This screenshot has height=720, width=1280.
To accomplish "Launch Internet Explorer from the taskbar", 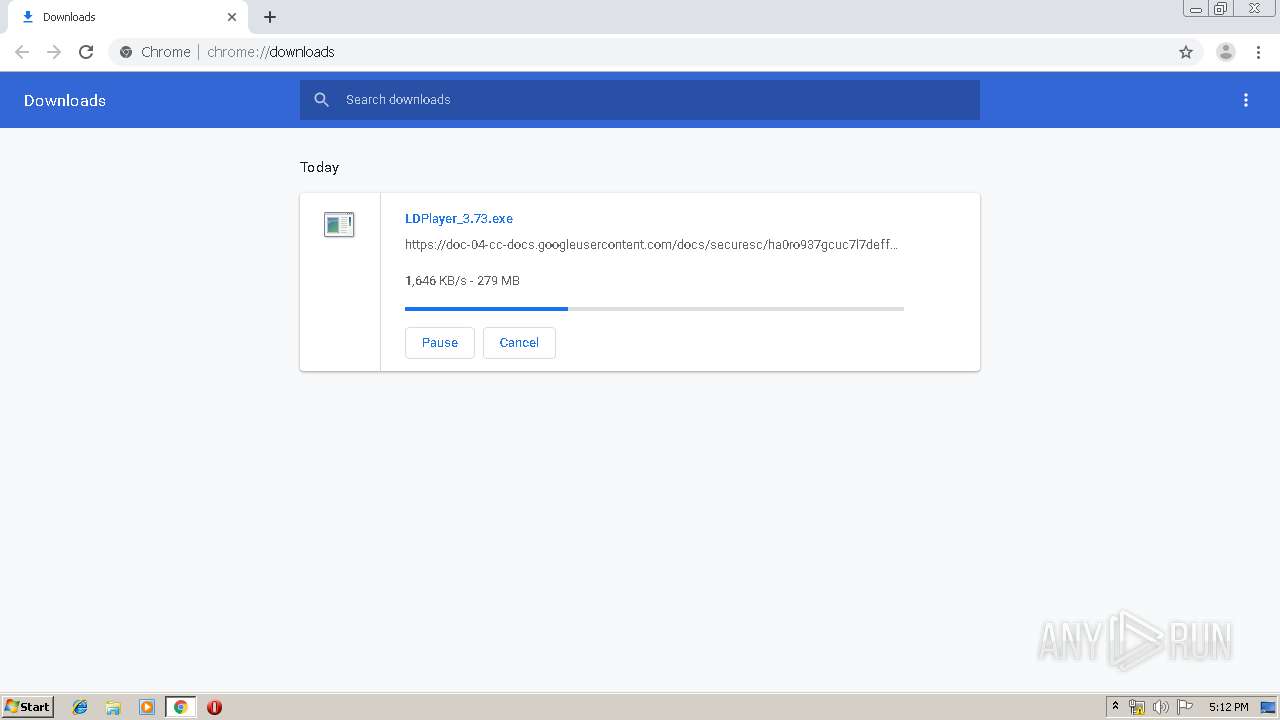I will (80, 707).
